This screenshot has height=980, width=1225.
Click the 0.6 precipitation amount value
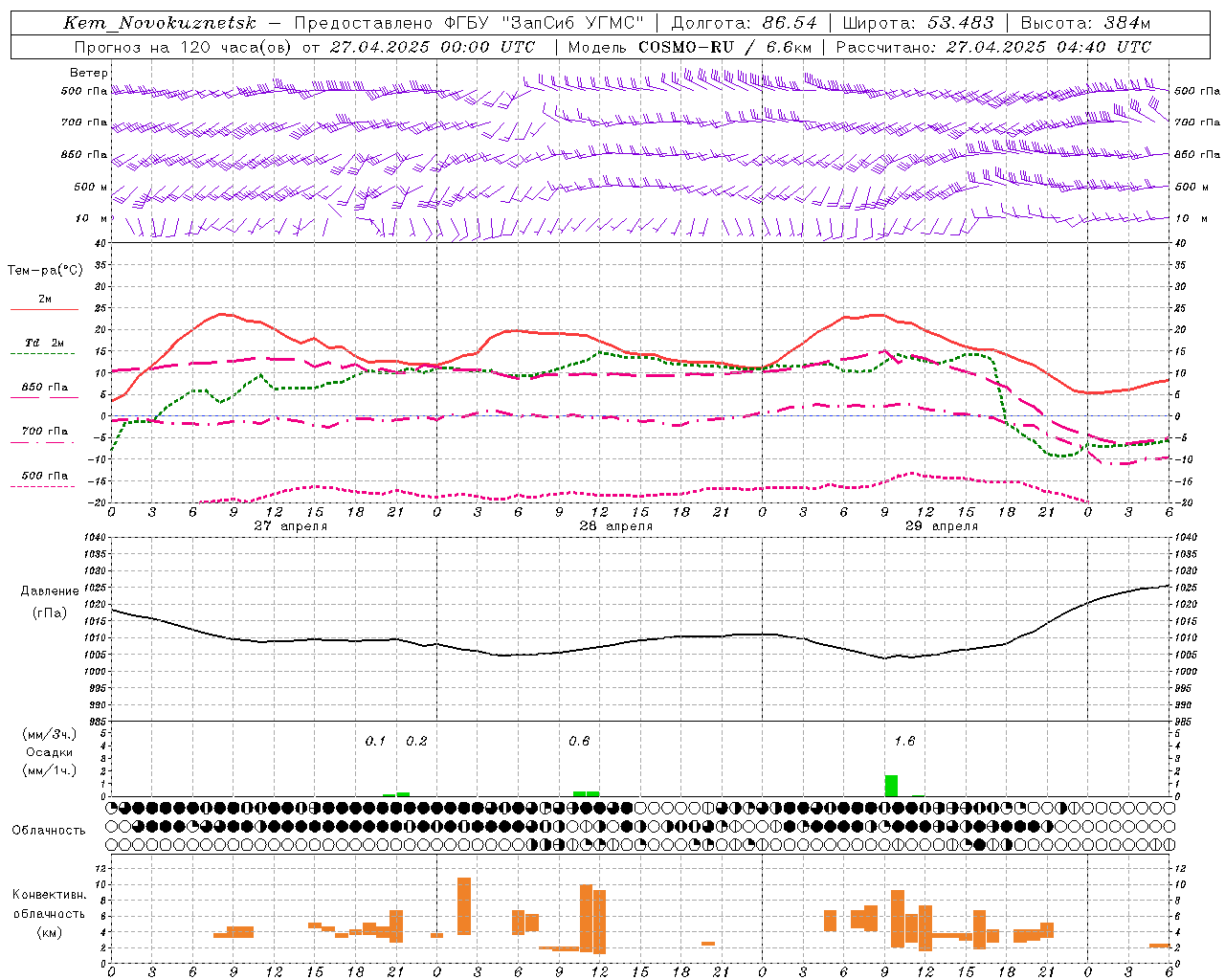click(x=579, y=742)
